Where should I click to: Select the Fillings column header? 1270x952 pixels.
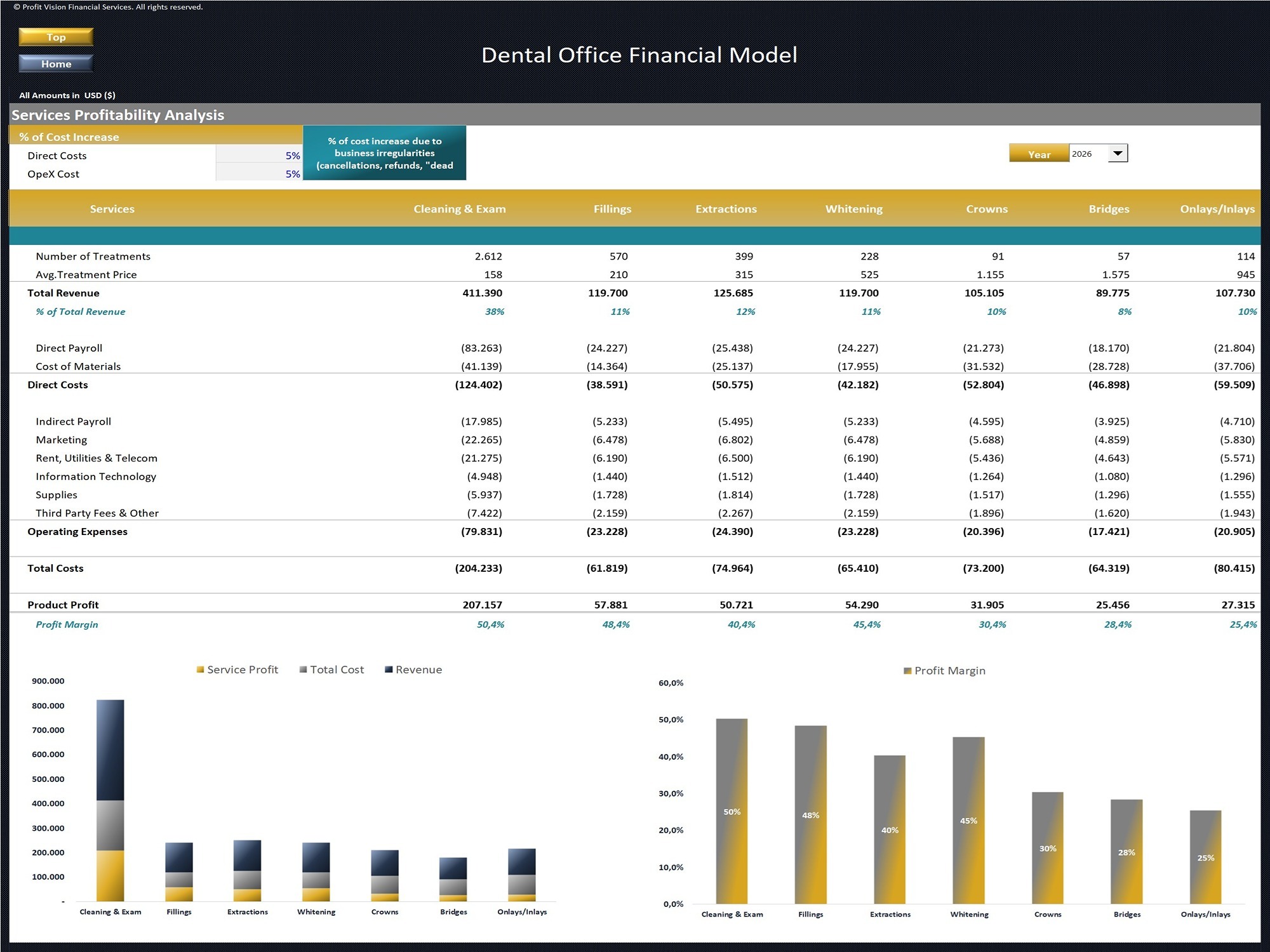(x=612, y=209)
